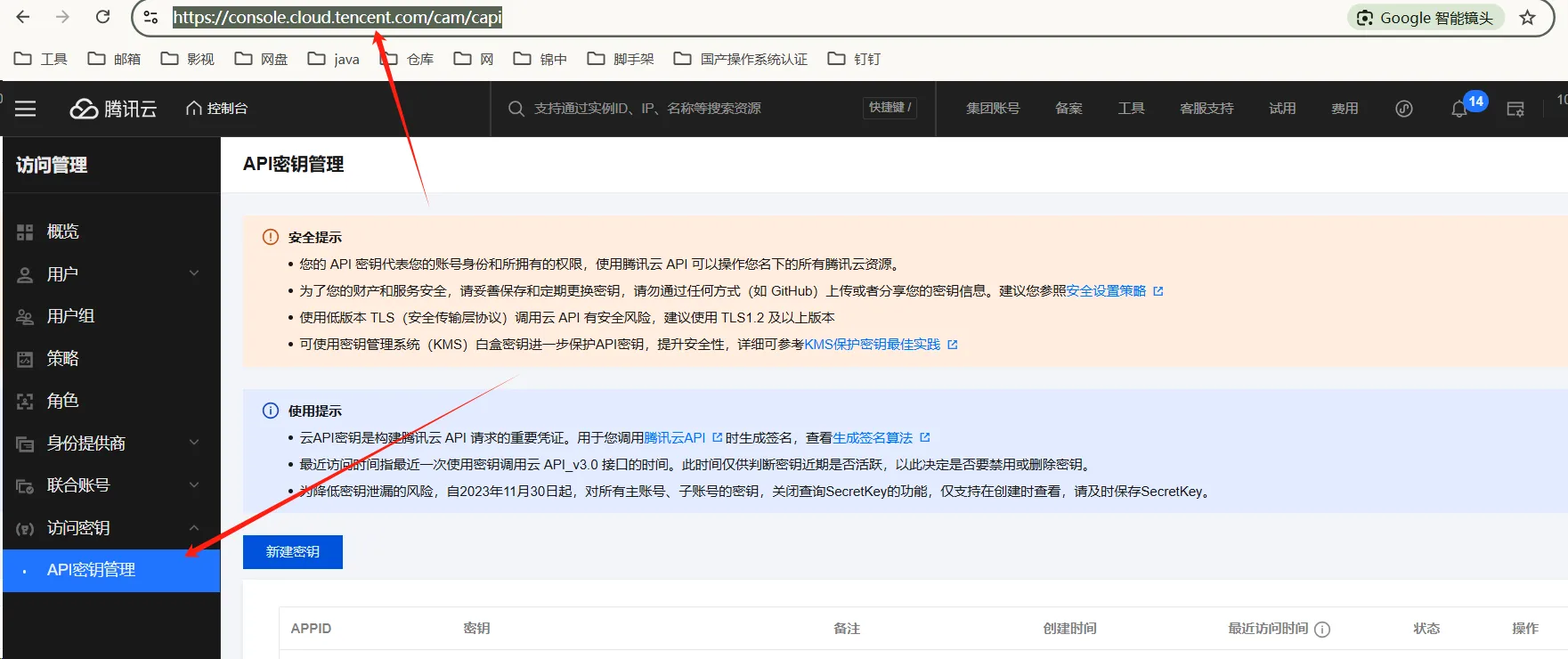Go to 控制台 console home
Screen dimensions: 1568x659
click(x=216, y=109)
